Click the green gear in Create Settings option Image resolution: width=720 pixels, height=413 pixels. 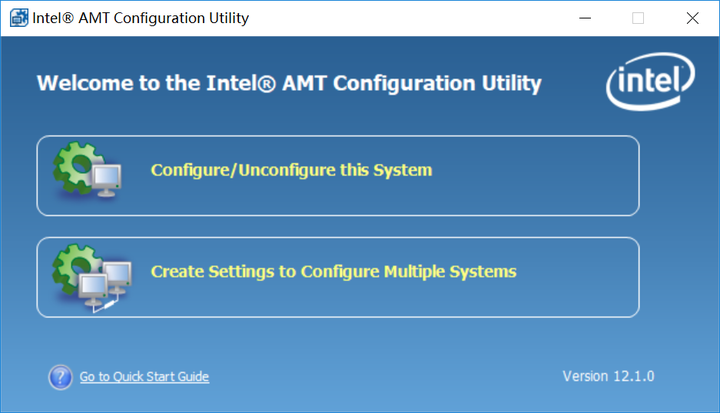point(75,265)
